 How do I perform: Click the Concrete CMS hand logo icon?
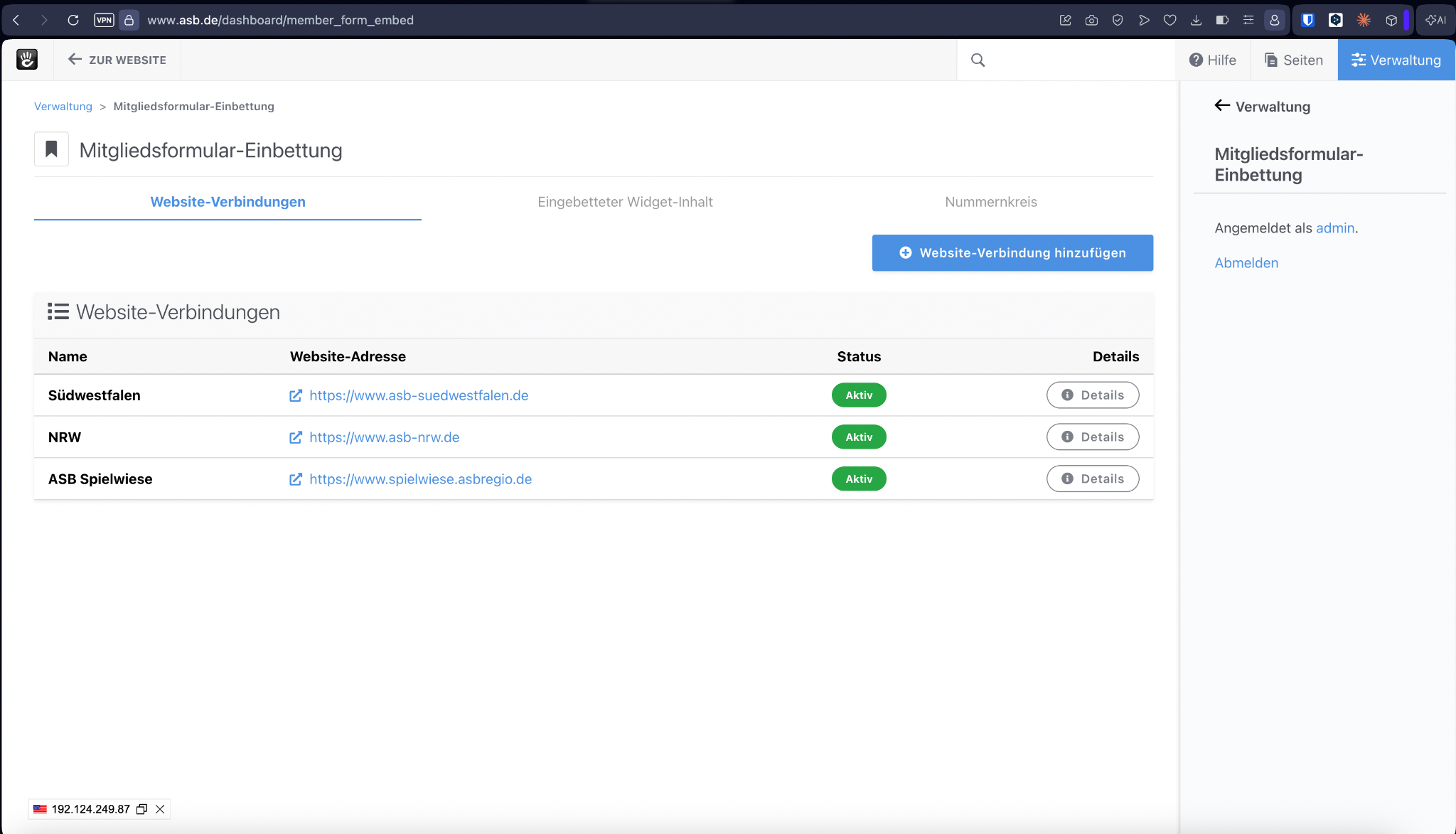tap(27, 60)
